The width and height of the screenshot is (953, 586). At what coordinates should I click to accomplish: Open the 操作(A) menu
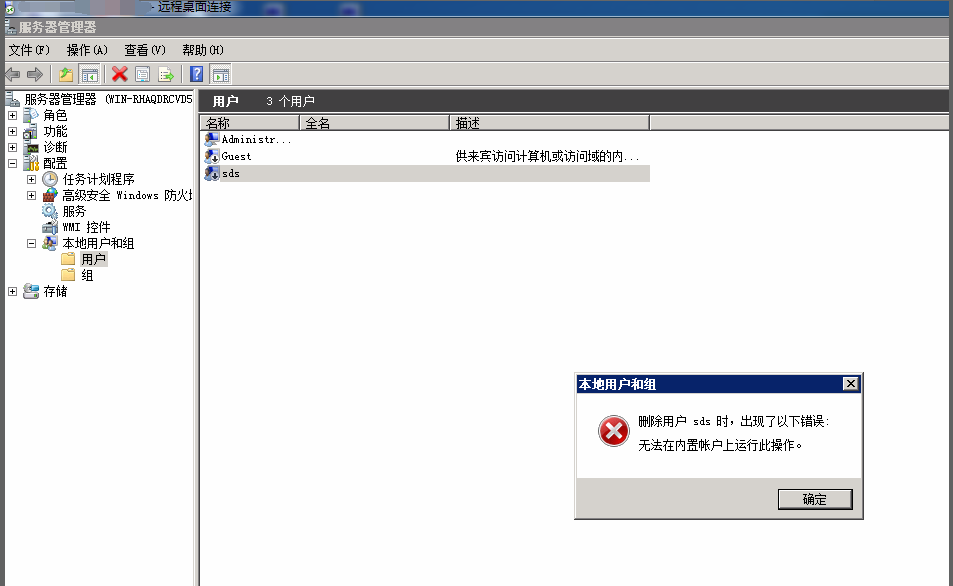pos(87,50)
